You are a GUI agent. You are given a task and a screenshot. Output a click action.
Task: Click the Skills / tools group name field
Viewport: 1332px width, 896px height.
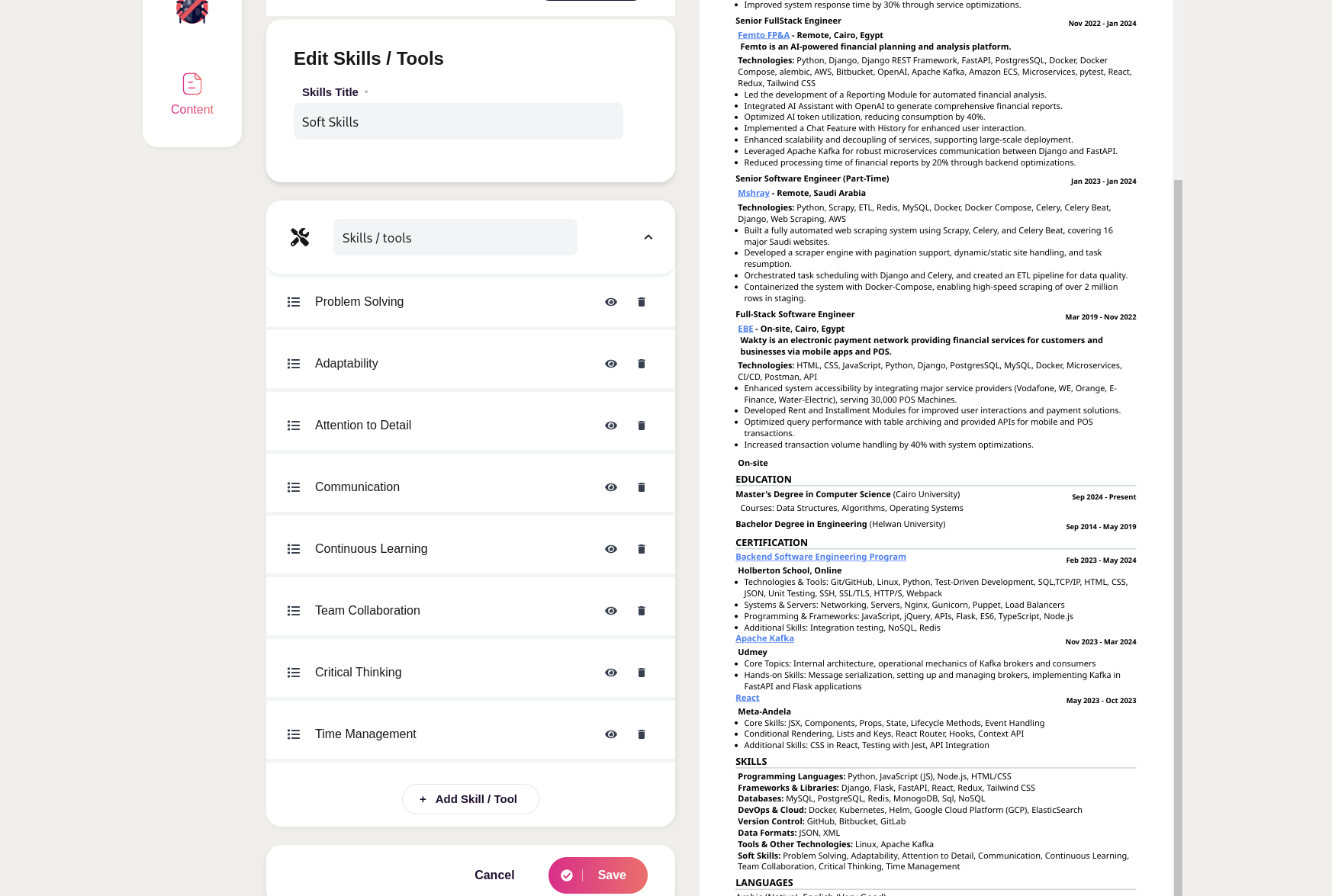pyautogui.click(x=455, y=237)
